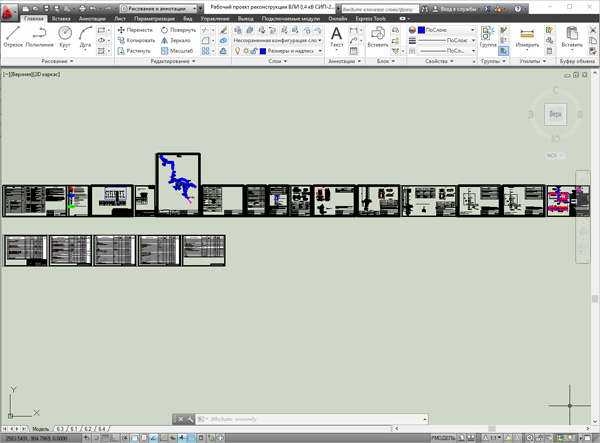
Task: Click Вход в службы sign-in button
Action: [x=455, y=8]
